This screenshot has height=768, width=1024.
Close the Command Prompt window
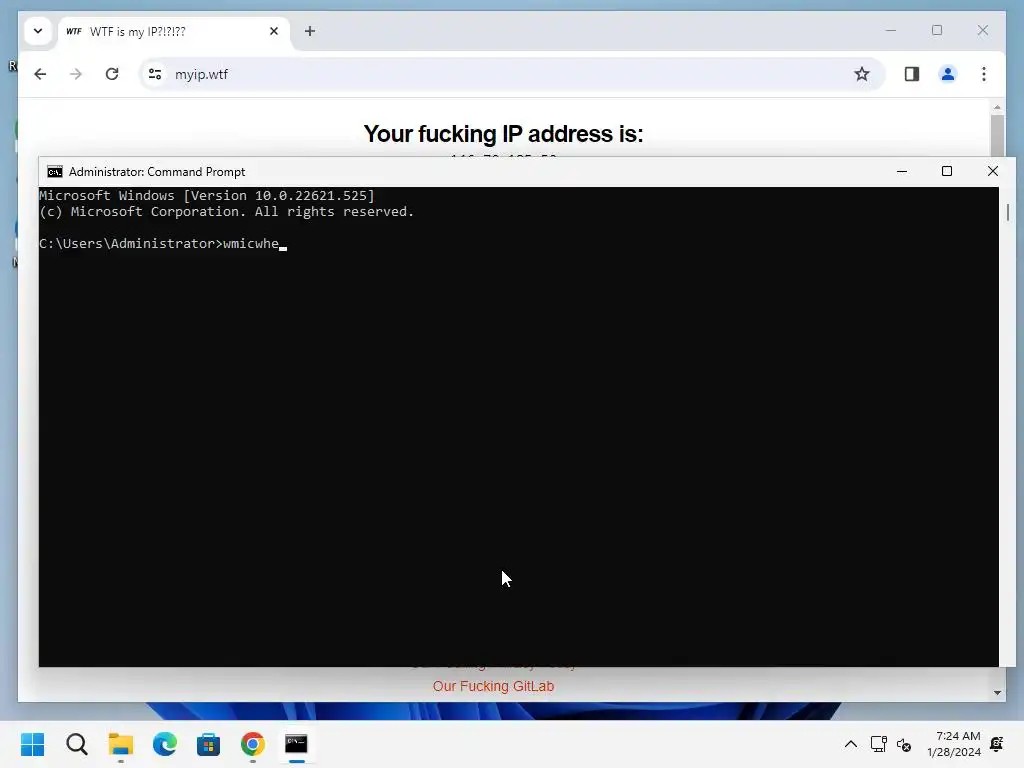coord(993,172)
